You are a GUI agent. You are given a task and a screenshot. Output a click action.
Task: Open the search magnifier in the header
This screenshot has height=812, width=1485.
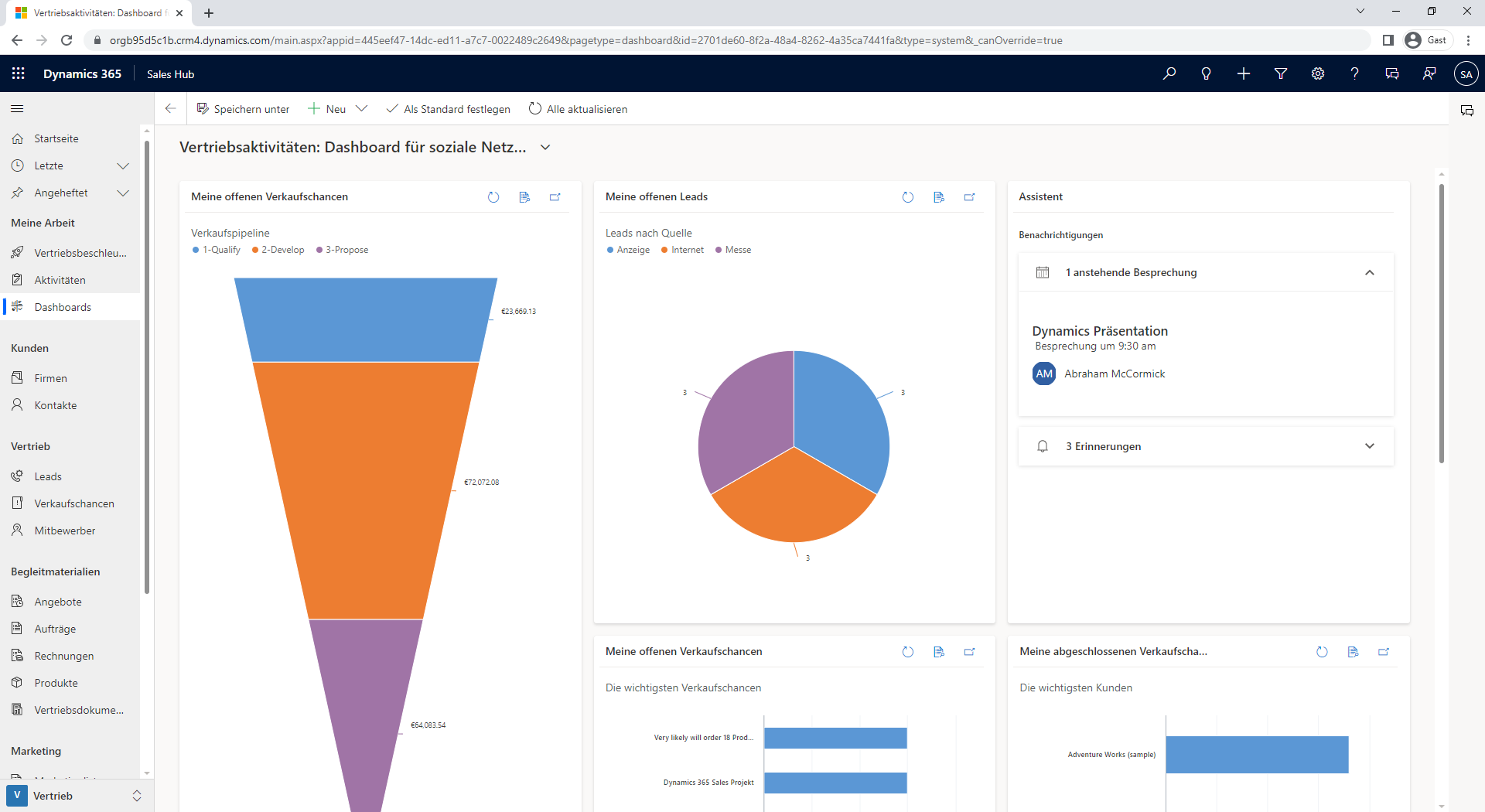(1169, 73)
